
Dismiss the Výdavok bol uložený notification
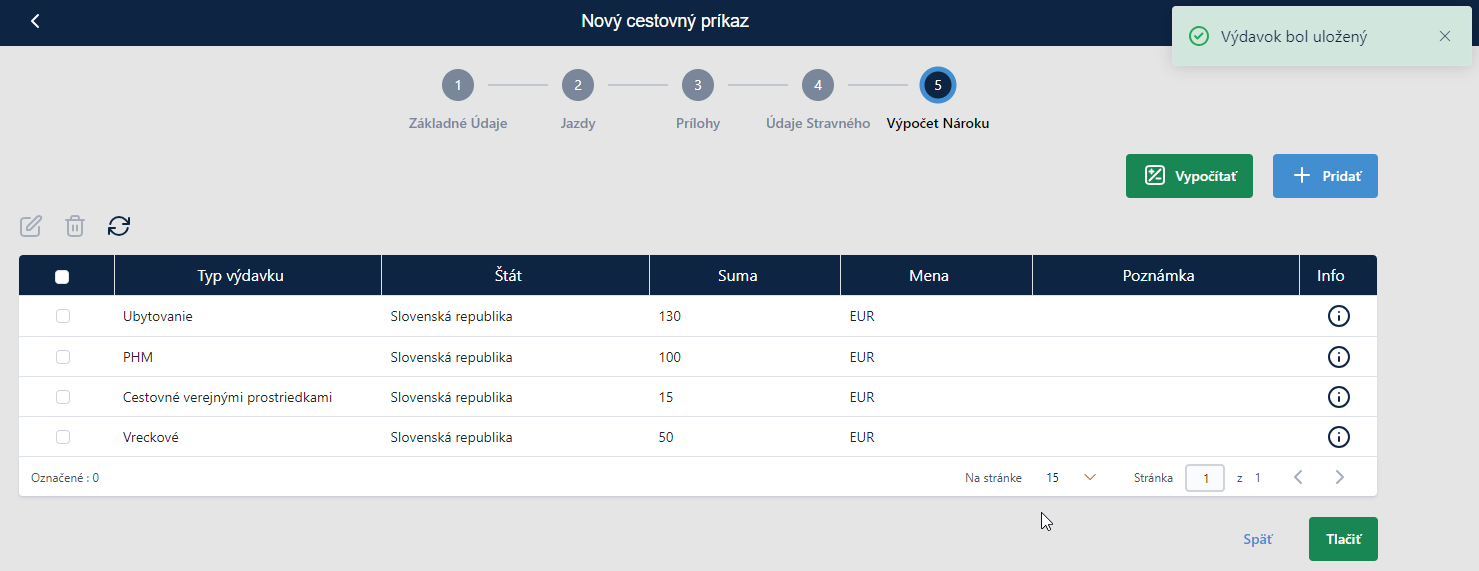[1445, 36]
